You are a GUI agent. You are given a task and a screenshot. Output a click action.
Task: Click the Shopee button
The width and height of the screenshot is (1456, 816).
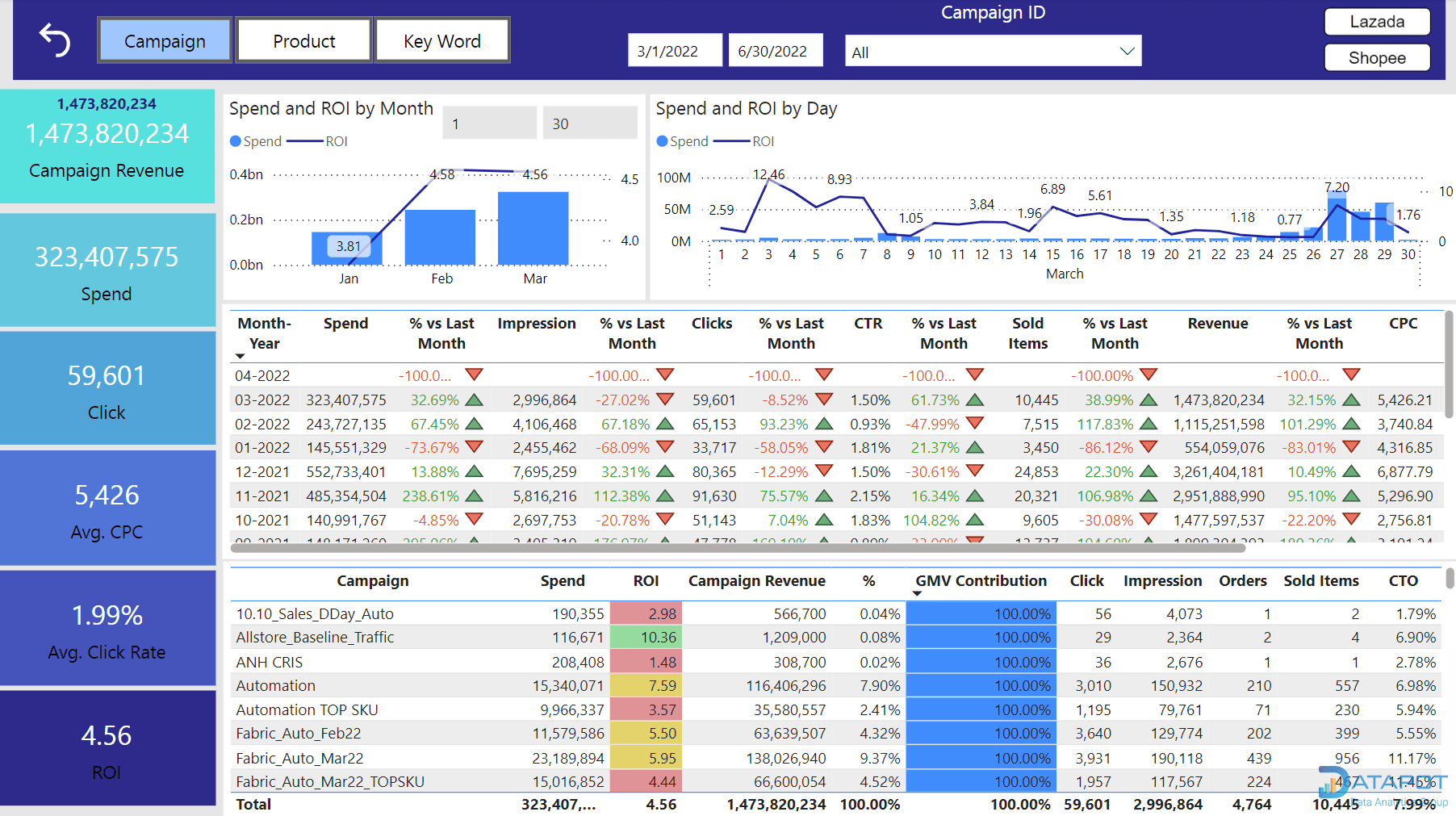pyautogui.click(x=1377, y=57)
